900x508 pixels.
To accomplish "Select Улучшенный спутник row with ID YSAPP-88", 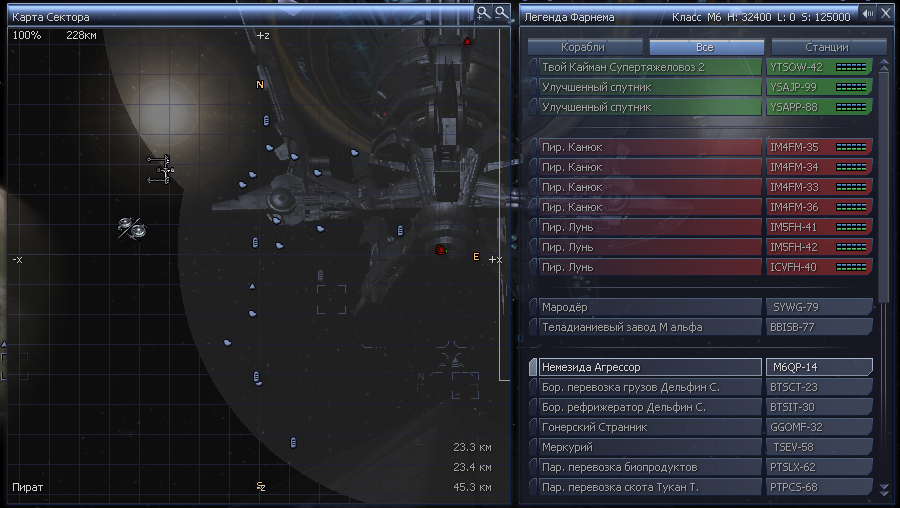I will pyautogui.click(x=650, y=107).
